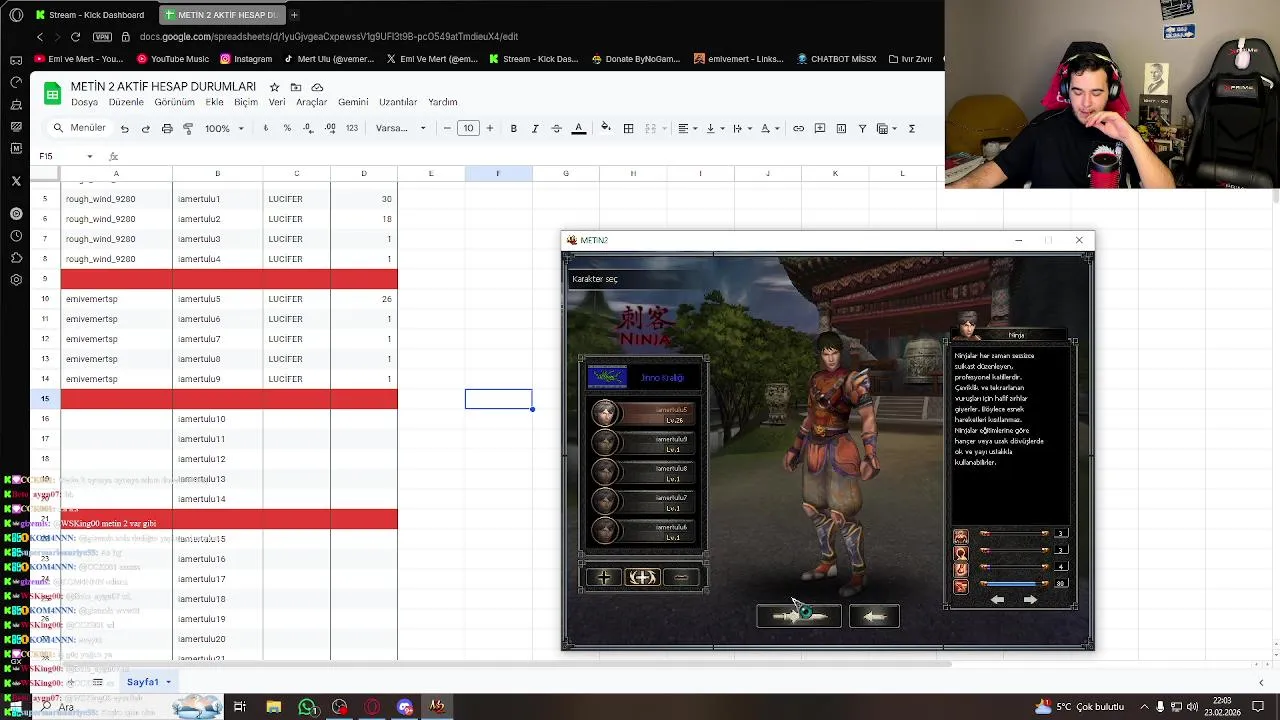The height and width of the screenshot is (720, 1280).
Task: Apply italic formatting
Action: pyautogui.click(x=535, y=128)
